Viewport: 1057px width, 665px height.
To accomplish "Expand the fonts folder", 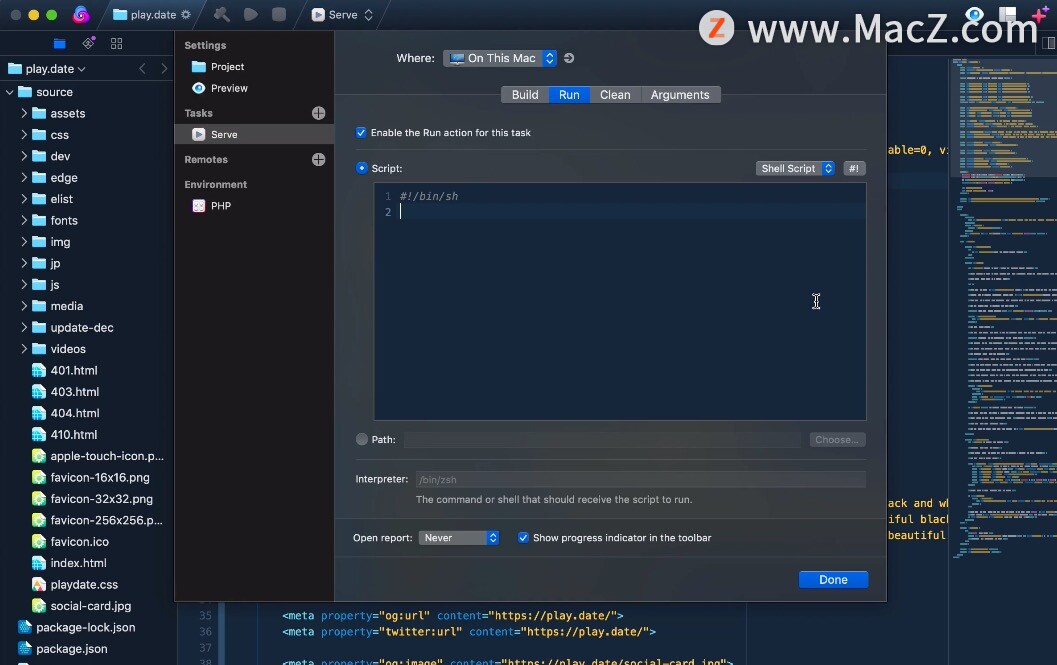I will pos(24,221).
